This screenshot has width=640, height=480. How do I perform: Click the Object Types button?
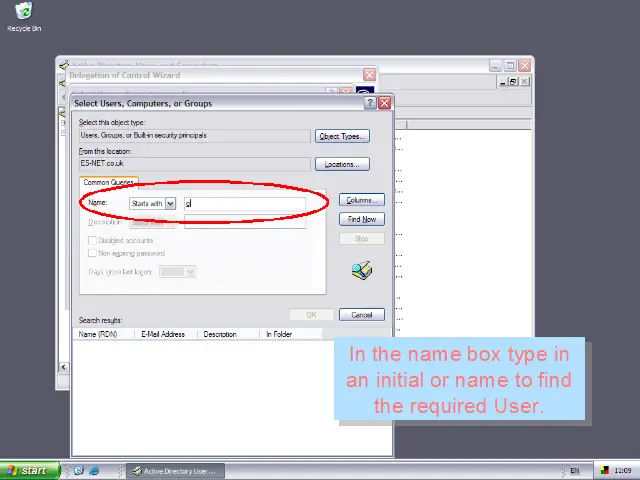click(342, 136)
